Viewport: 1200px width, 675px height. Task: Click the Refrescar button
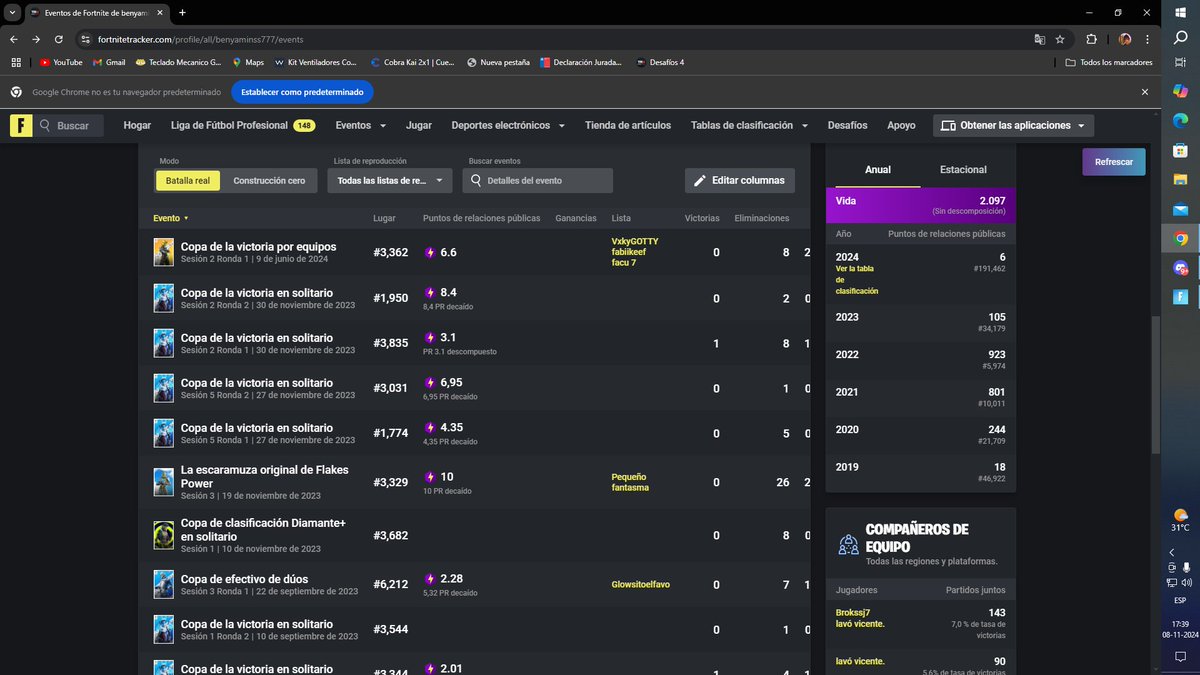[x=1114, y=162]
